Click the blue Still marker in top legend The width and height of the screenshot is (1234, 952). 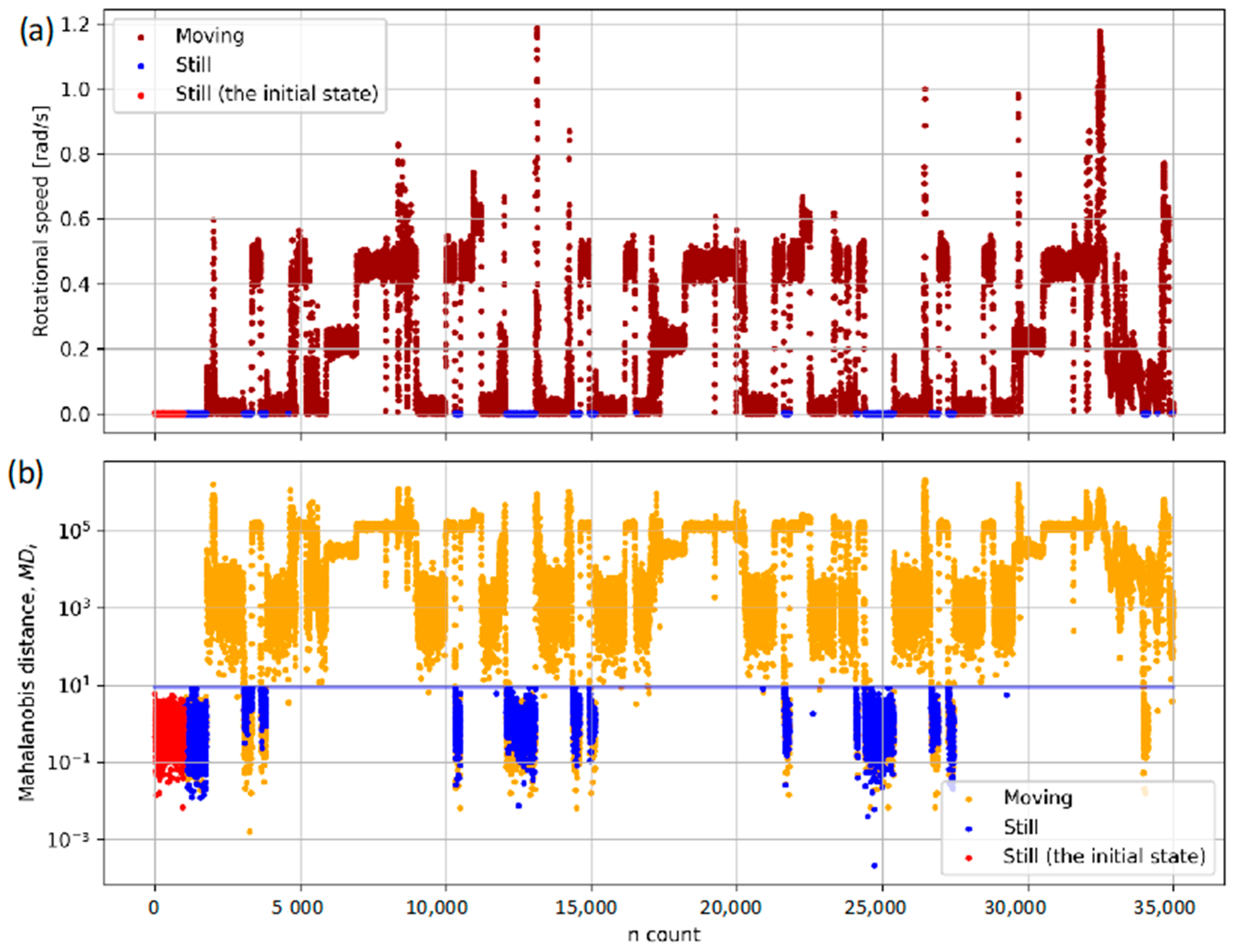pyautogui.click(x=141, y=65)
